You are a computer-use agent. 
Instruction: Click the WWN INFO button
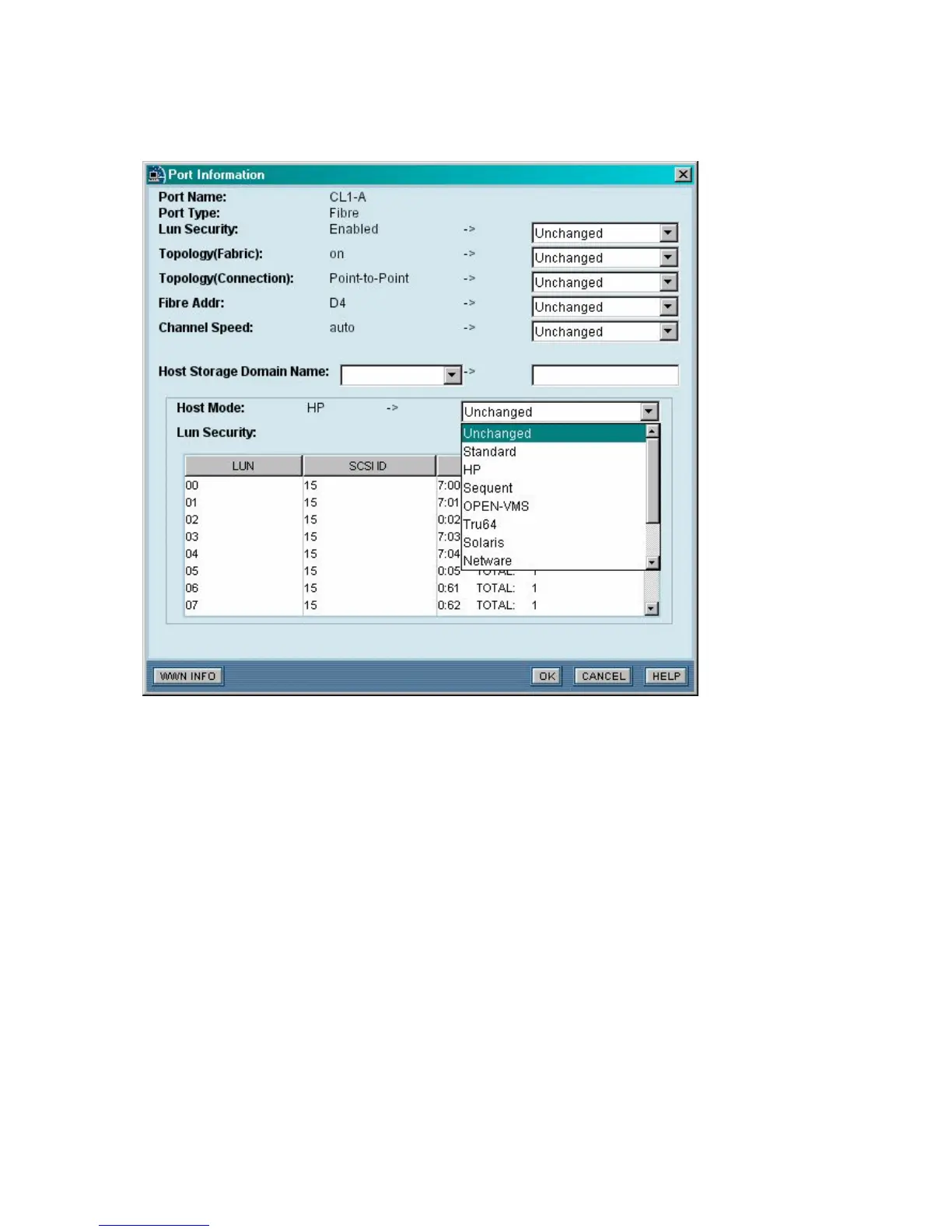coord(188,676)
